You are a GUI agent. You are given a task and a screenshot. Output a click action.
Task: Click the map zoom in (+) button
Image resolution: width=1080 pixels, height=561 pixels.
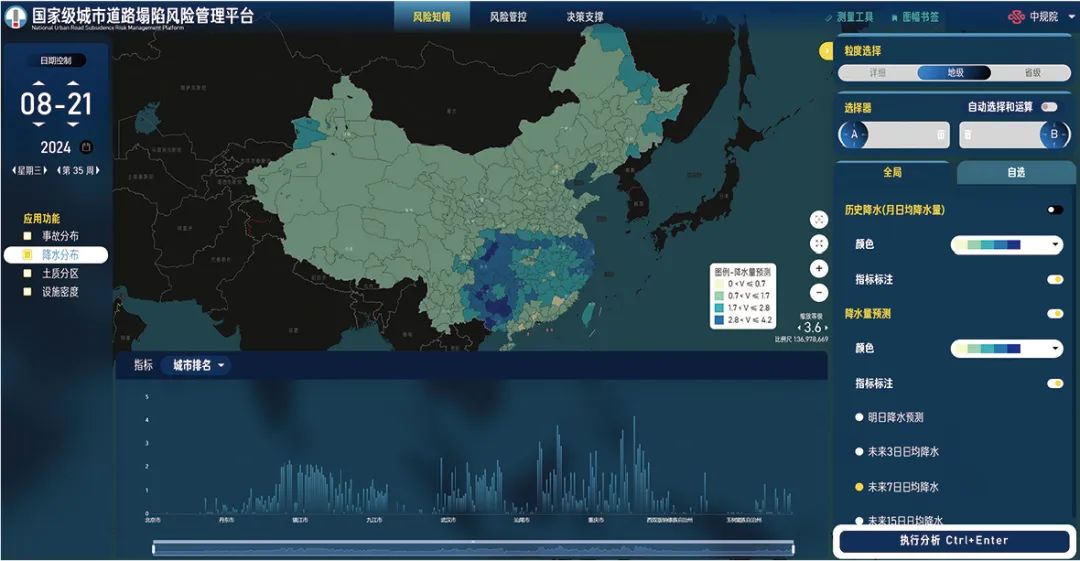[x=819, y=268]
